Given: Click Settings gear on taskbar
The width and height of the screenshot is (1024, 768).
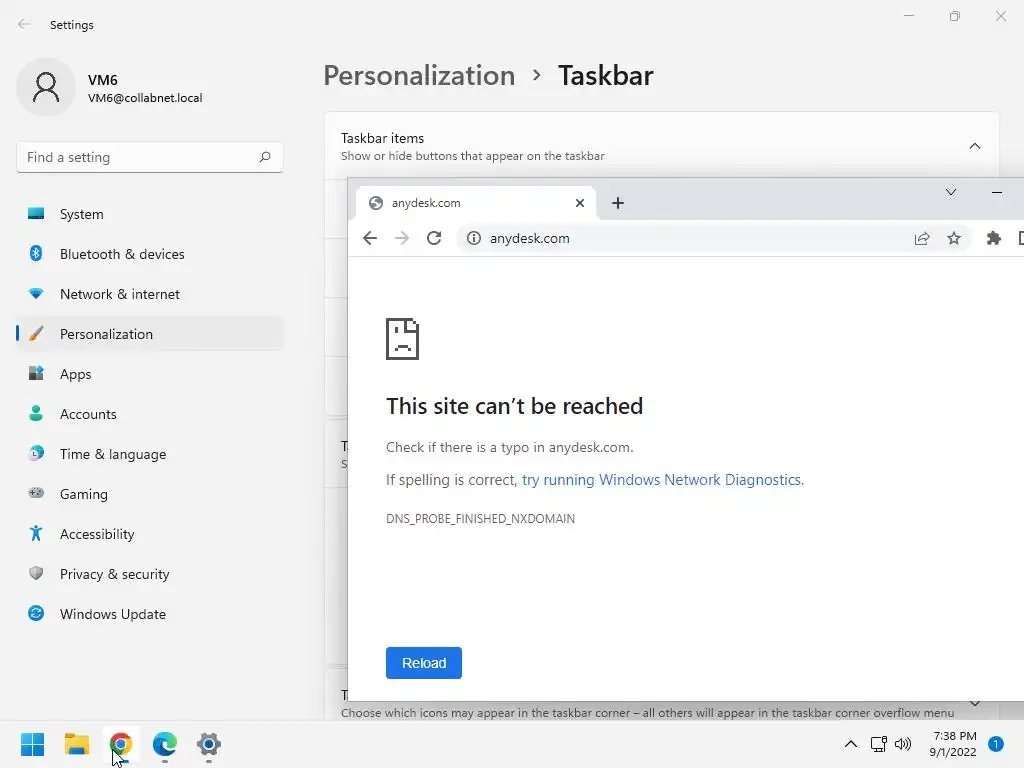Looking at the screenshot, I should point(209,744).
